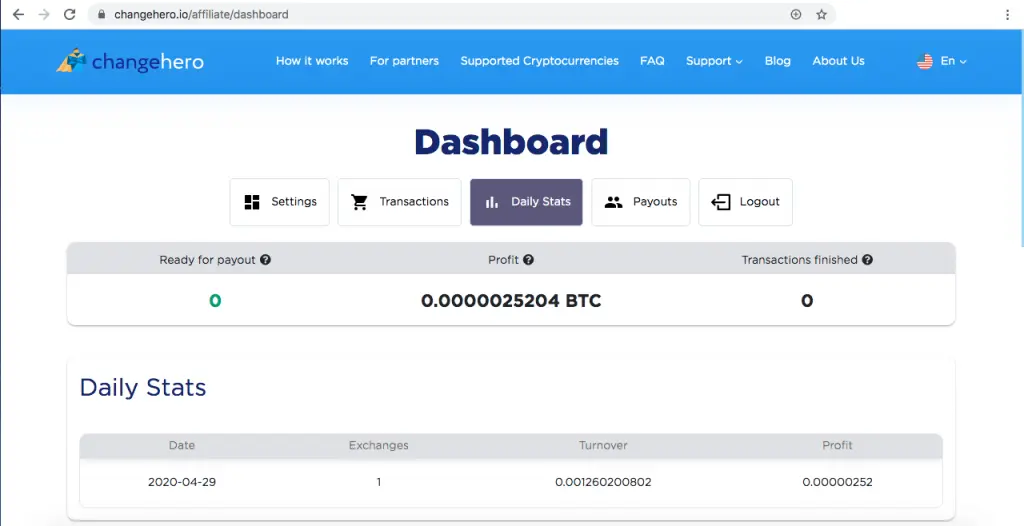
Task: Click the Exchanges cell showing 1
Action: (379, 482)
